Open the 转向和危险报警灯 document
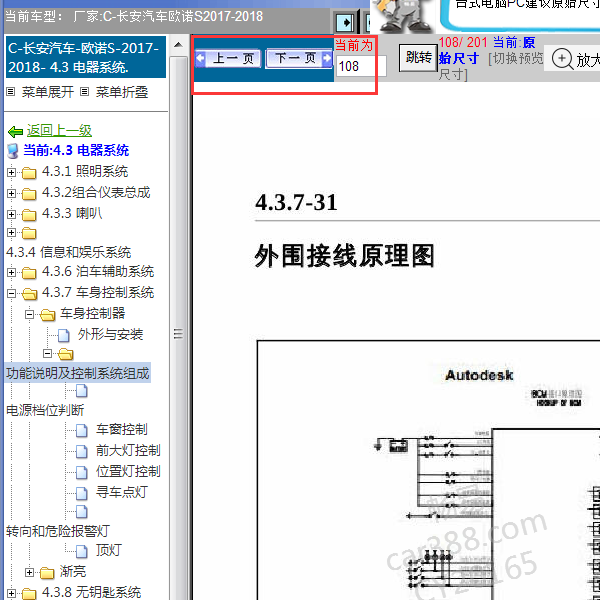600x600 pixels. click(x=58, y=531)
